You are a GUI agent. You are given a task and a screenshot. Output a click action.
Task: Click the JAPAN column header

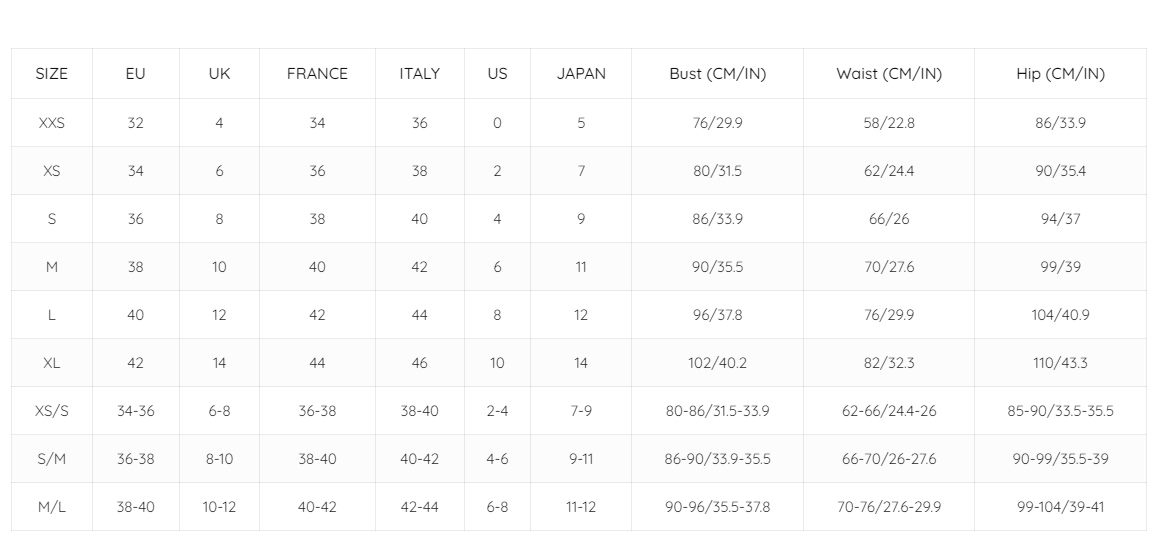pos(581,74)
